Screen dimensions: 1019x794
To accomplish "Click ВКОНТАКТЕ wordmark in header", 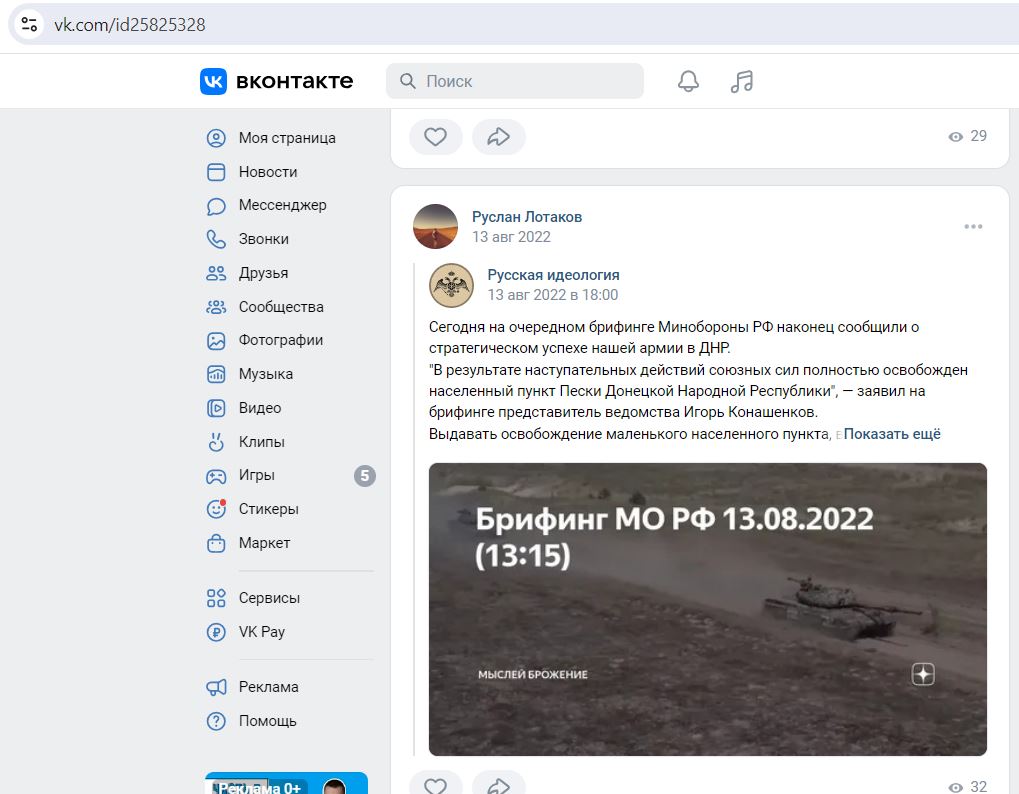I will coord(294,81).
